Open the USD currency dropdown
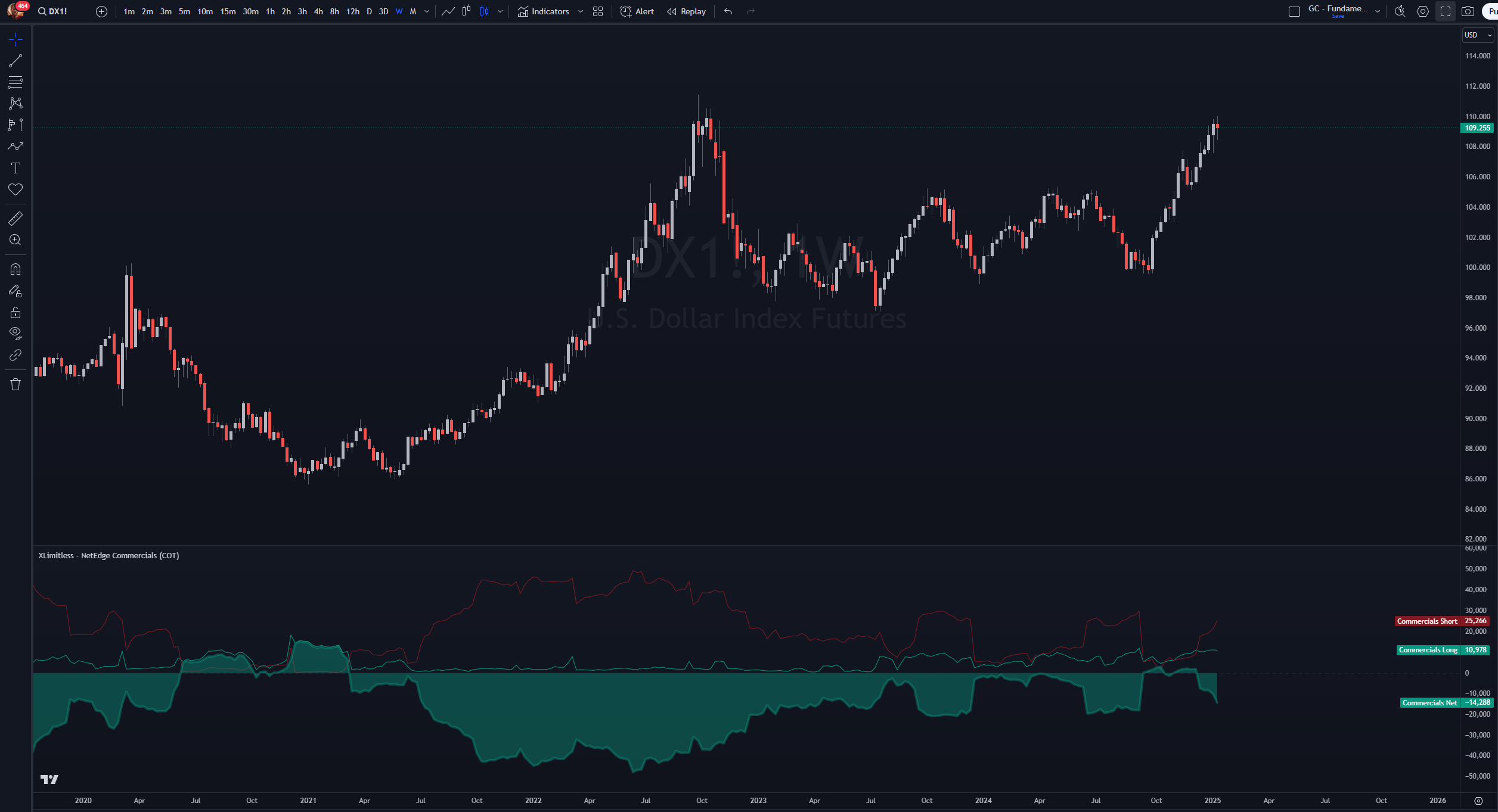The width and height of the screenshot is (1498, 812). pos(1477,35)
